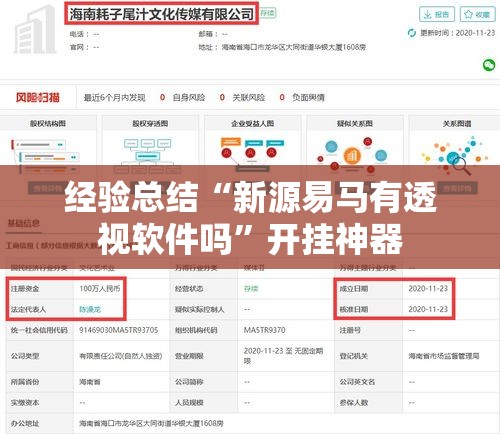Open the 企业受益人图 thumbnail

[x=253, y=156]
